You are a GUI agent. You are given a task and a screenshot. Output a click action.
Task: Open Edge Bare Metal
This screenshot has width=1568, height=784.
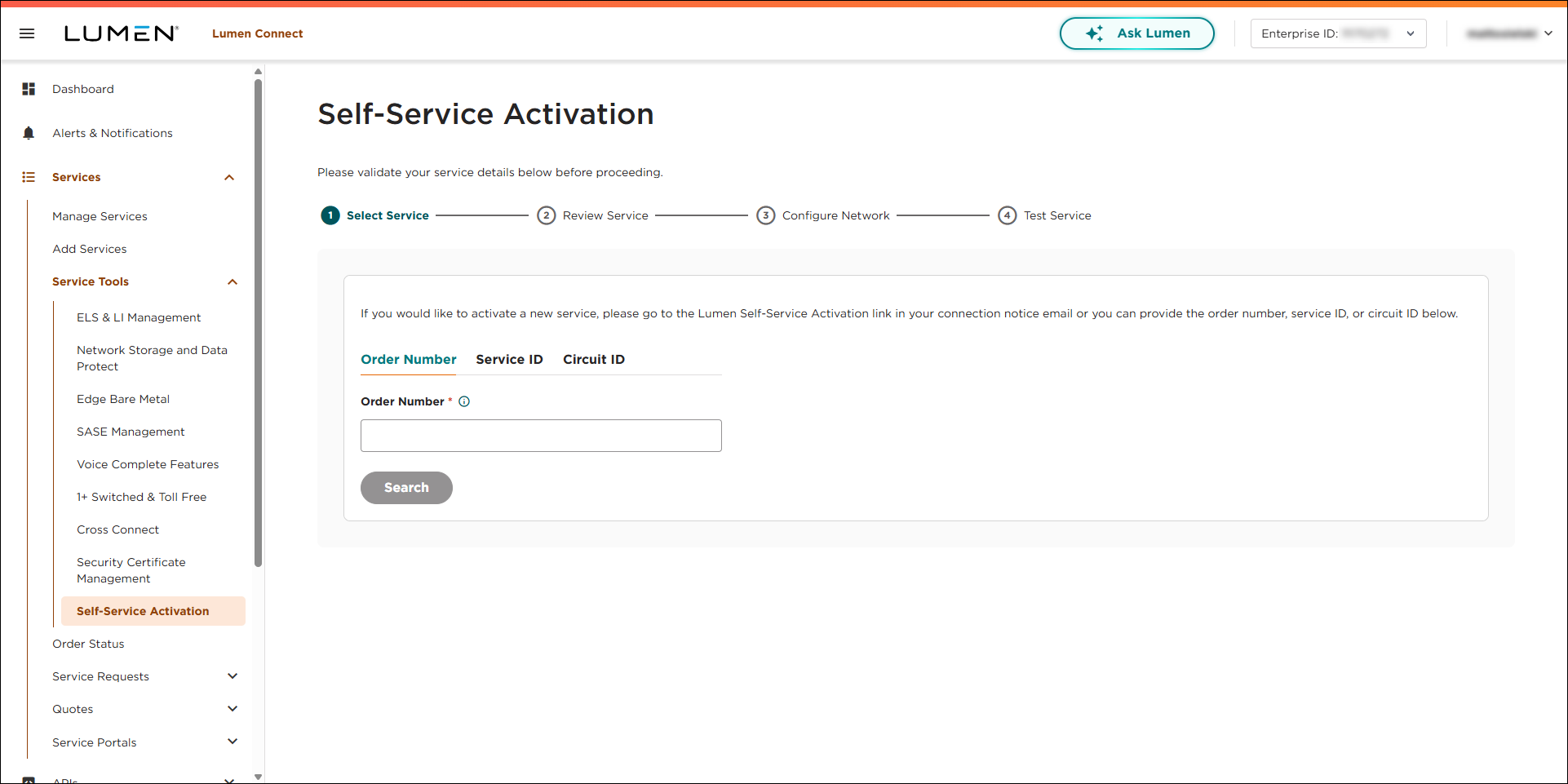click(x=123, y=399)
